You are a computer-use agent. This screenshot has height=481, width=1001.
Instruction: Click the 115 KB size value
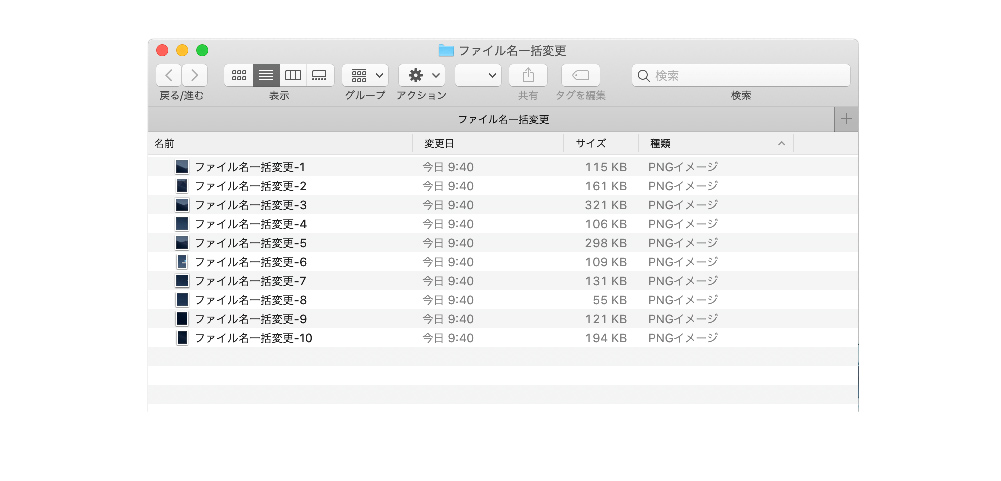pyautogui.click(x=606, y=167)
